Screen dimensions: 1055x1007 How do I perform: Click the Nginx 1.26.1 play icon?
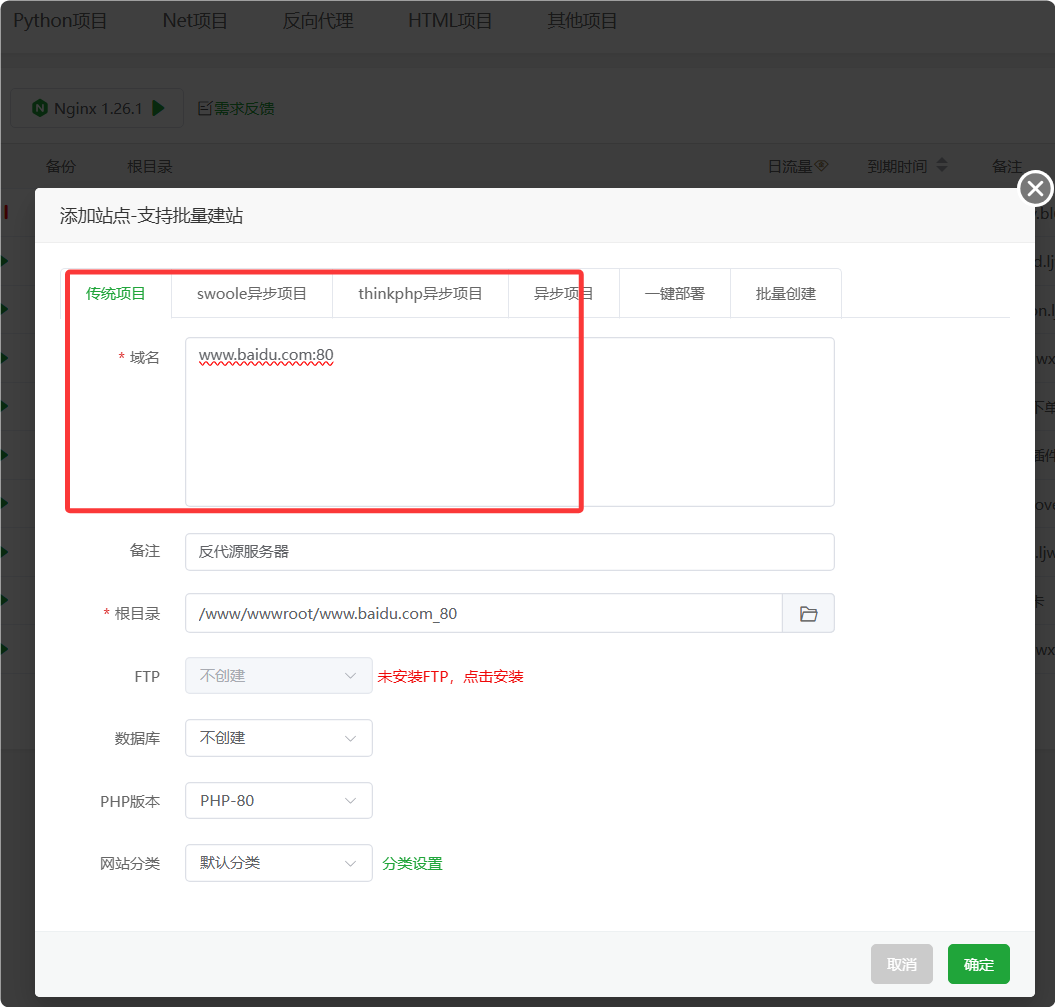pos(158,108)
